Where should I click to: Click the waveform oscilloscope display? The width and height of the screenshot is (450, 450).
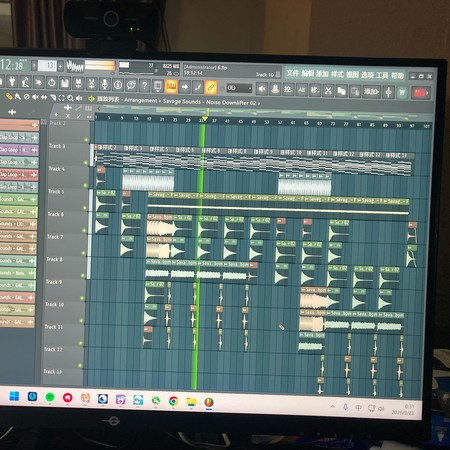[75, 66]
